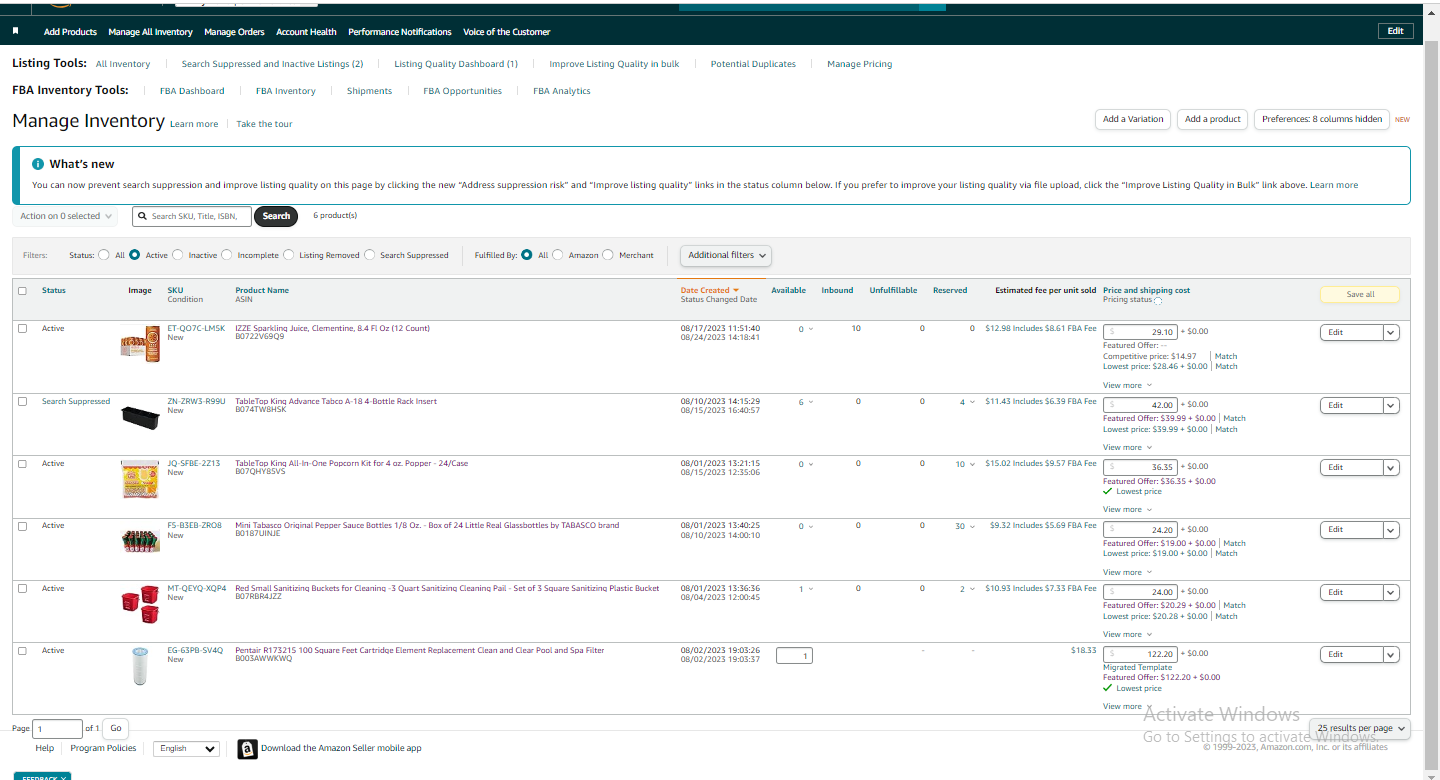Click the bookmark flag icon in the top bar
1440x780 pixels.
[16, 31]
